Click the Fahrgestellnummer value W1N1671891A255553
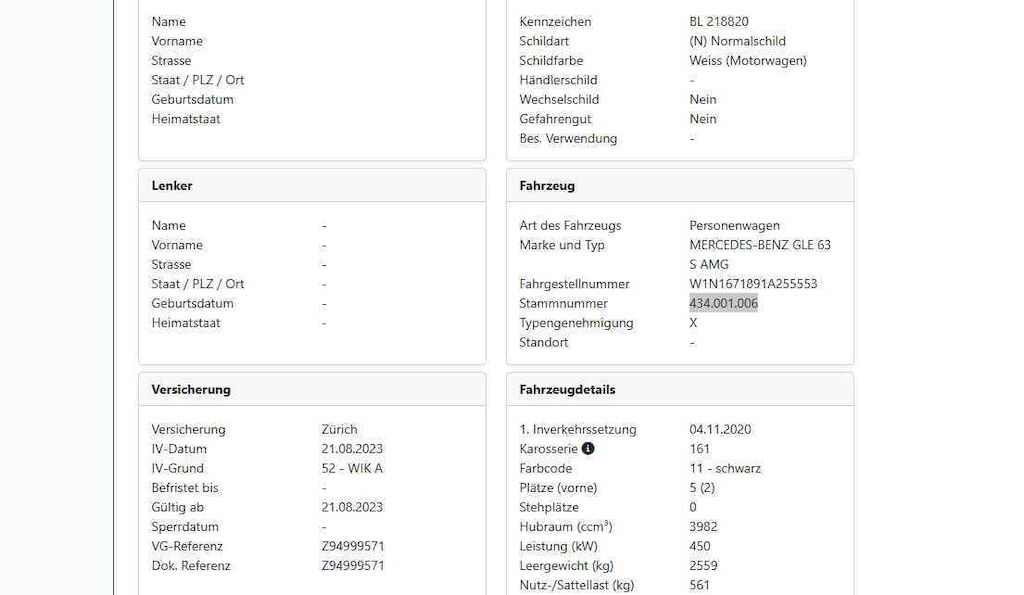Viewport: 1024px width, 595px height. point(753,284)
